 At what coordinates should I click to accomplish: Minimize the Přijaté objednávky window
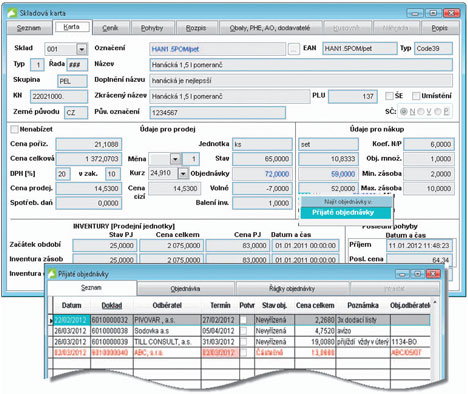pyautogui.click(x=403, y=274)
